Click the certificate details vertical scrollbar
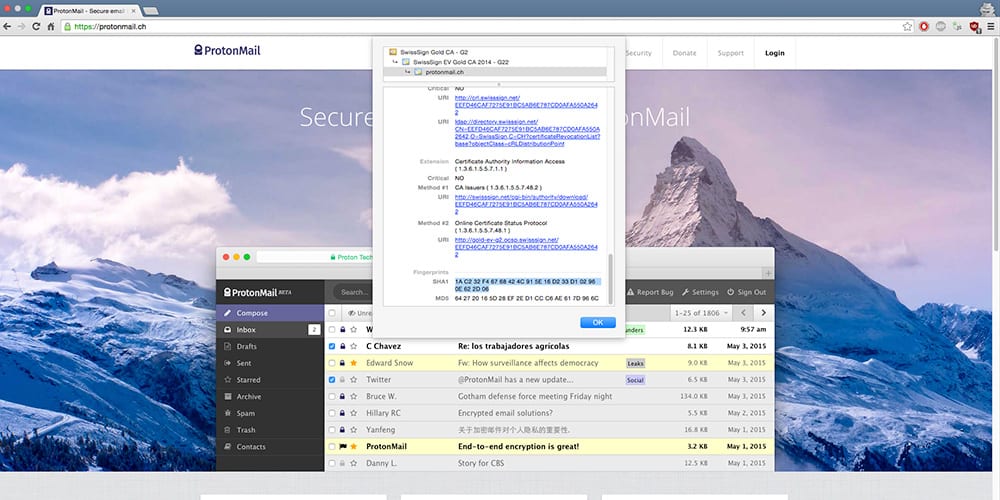 point(610,279)
